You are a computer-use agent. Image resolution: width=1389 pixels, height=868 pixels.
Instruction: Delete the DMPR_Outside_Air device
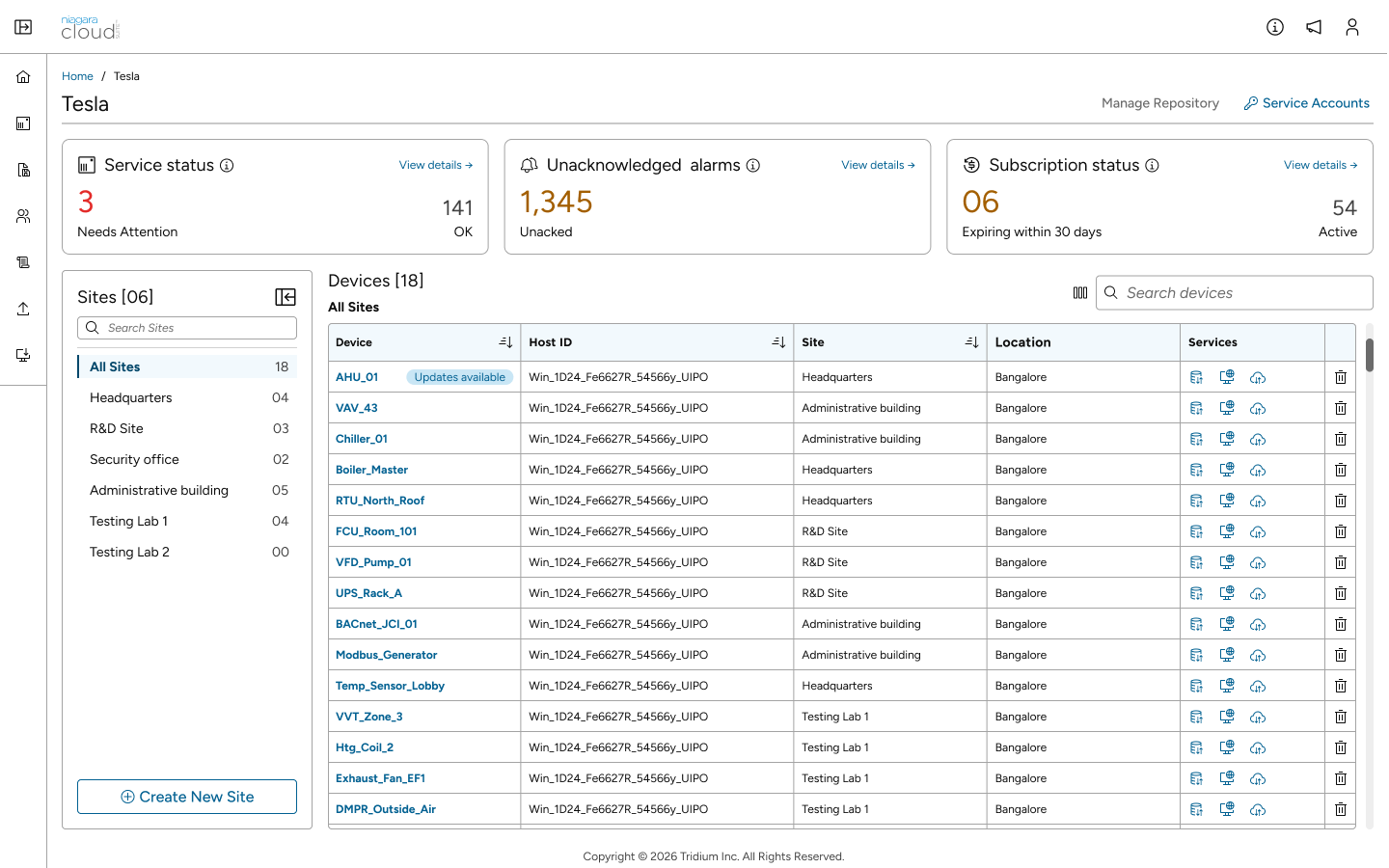[1341, 809]
